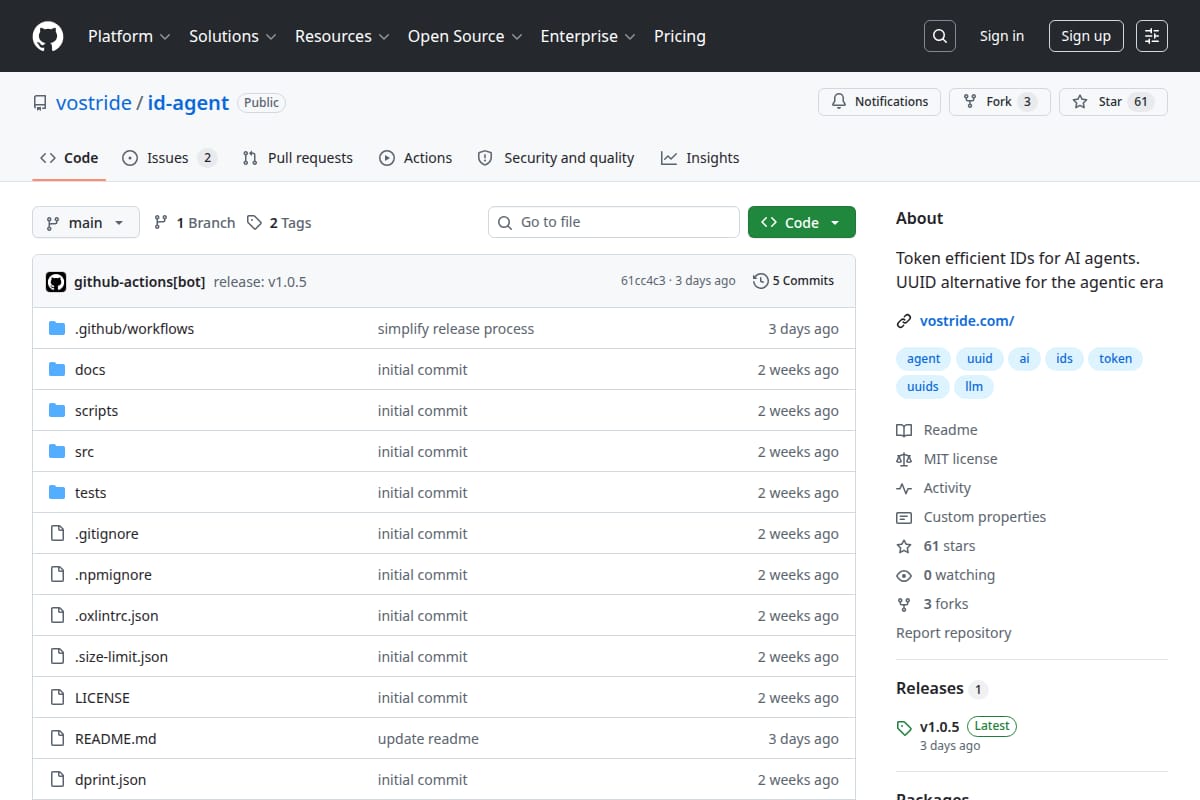This screenshot has height=800, width=1200.
Task: Select the token topic tag
Action: 1116,359
